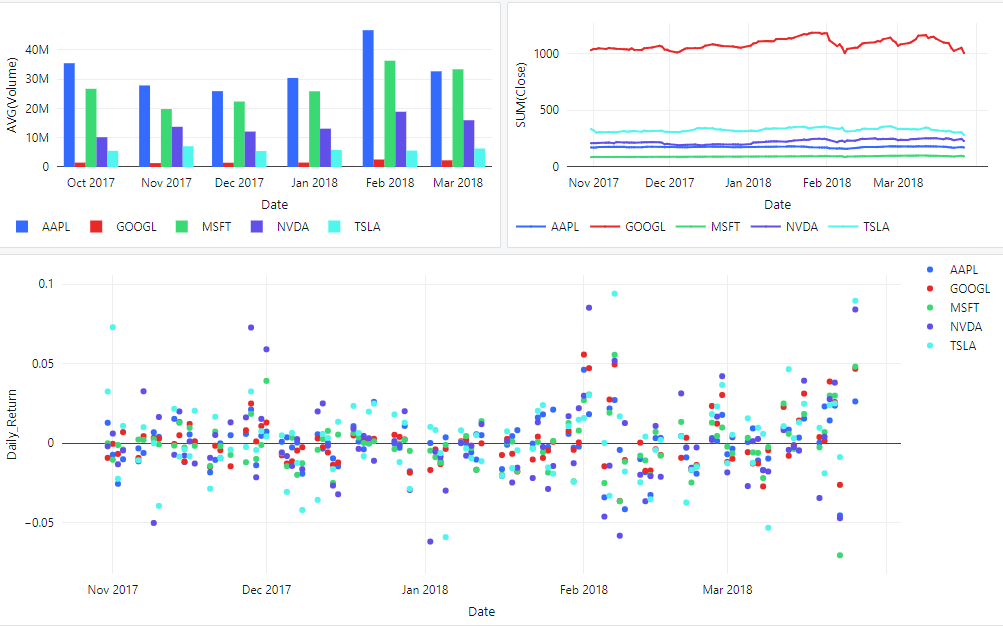Toggle MSFT line in SUM(Close) chart legend
The height and width of the screenshot is (626, 1003).
(708, 226)
